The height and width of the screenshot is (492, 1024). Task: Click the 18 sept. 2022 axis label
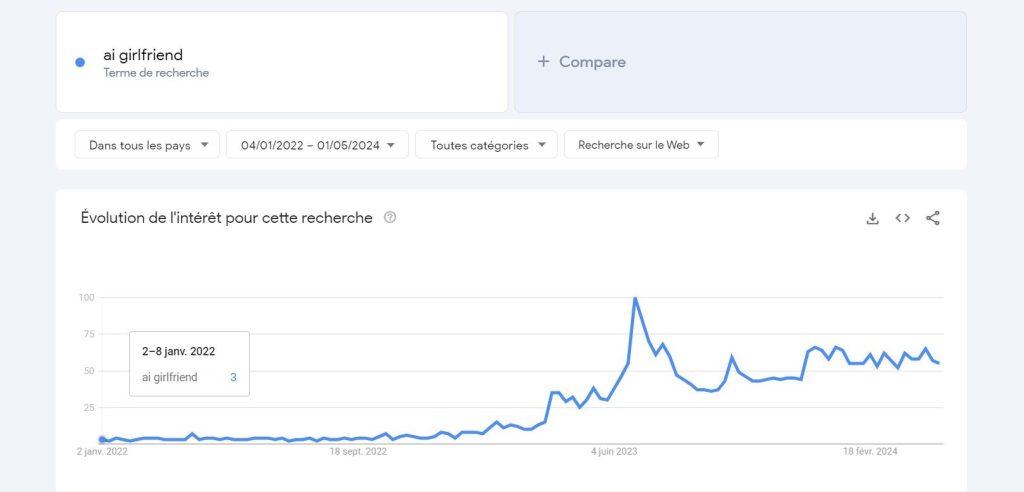358,451
